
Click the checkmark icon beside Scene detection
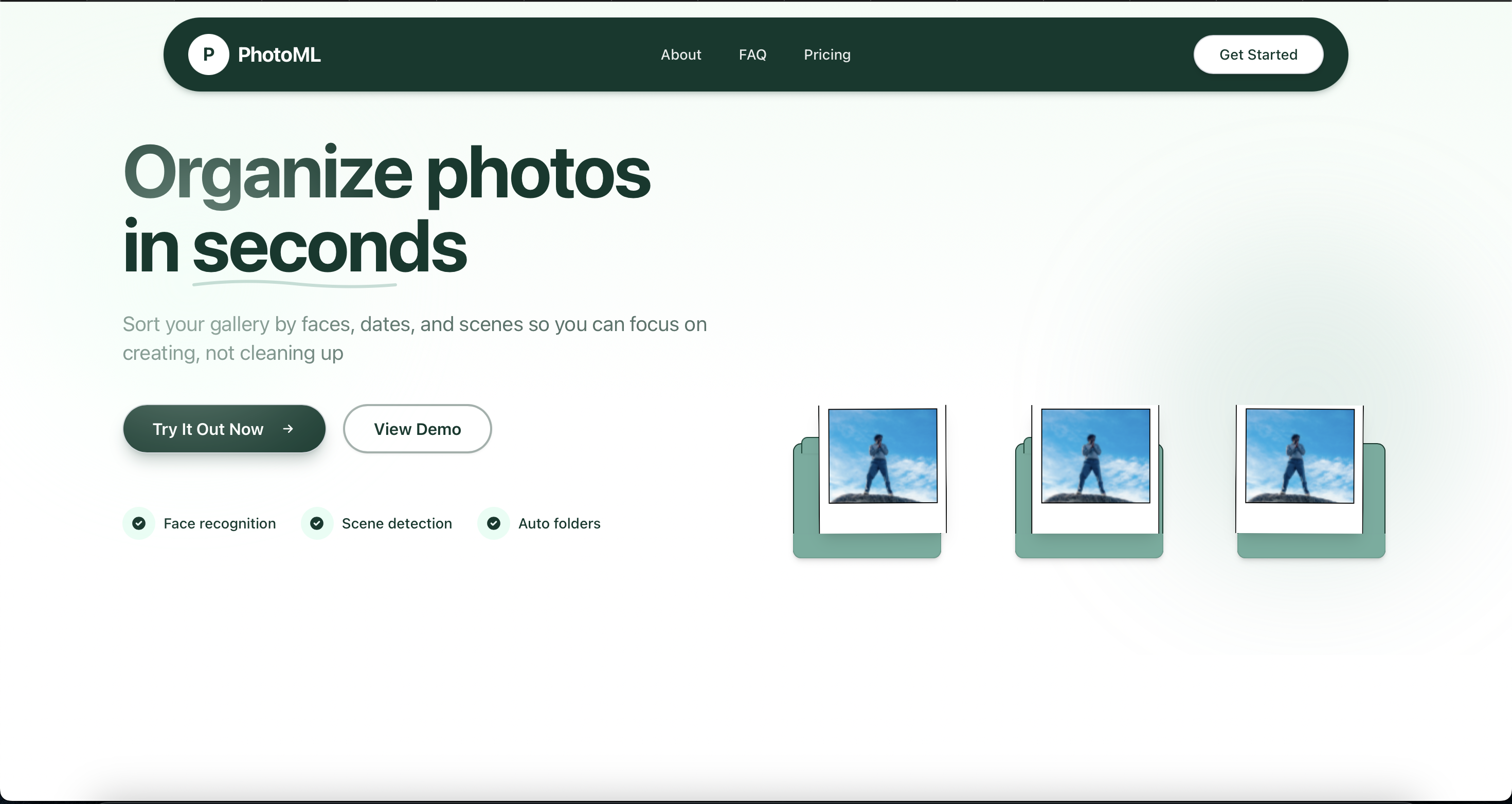(x=317, y=523)
